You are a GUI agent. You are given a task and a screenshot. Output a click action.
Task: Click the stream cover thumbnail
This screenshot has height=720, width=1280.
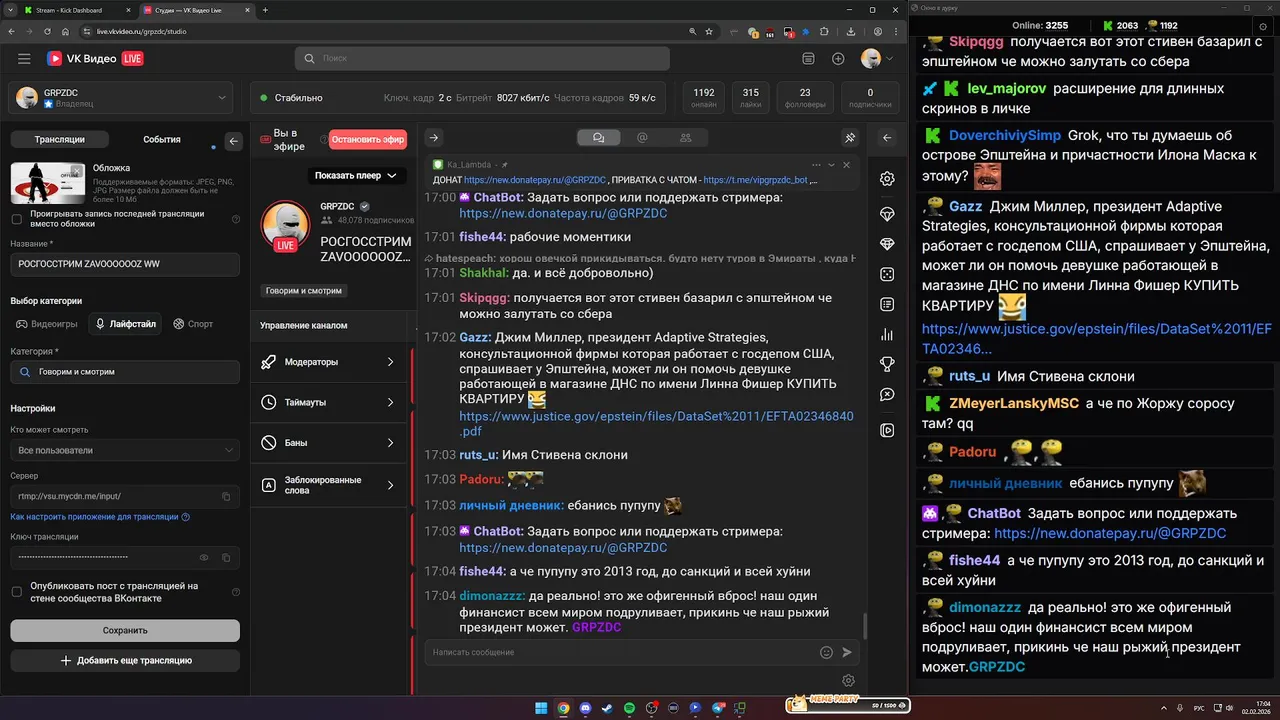[48, 183]
